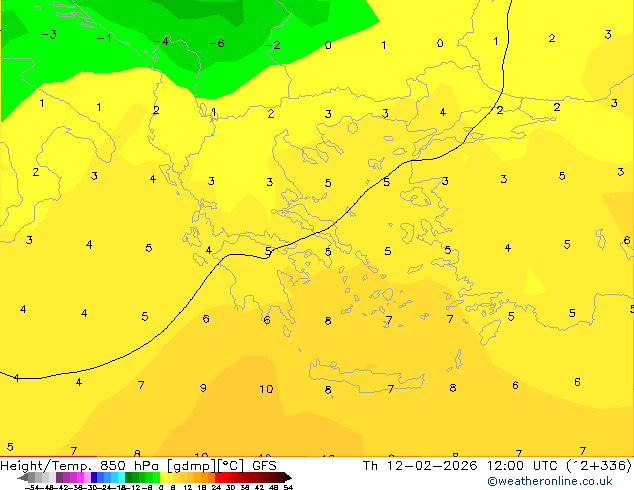Click the '12:00 UTC' time label

click(x=522, y=466)
